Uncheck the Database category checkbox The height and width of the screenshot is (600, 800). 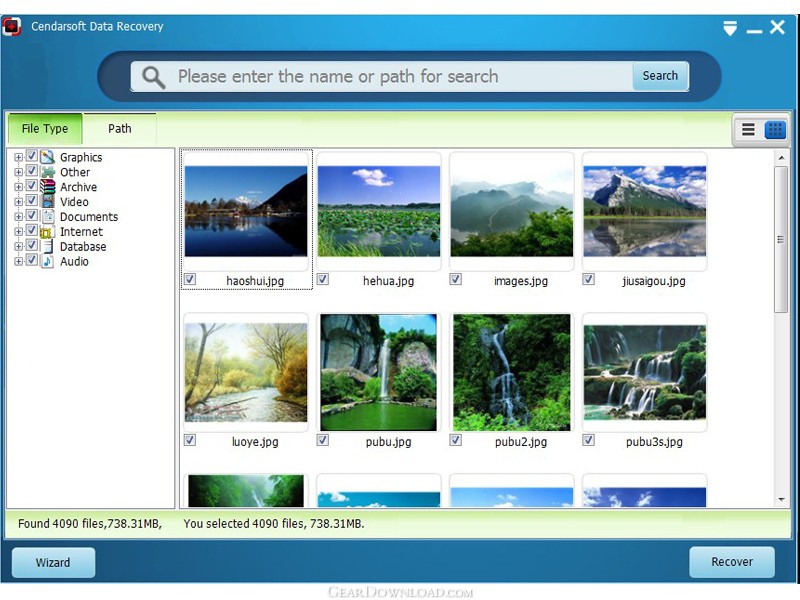pos(32,245)
